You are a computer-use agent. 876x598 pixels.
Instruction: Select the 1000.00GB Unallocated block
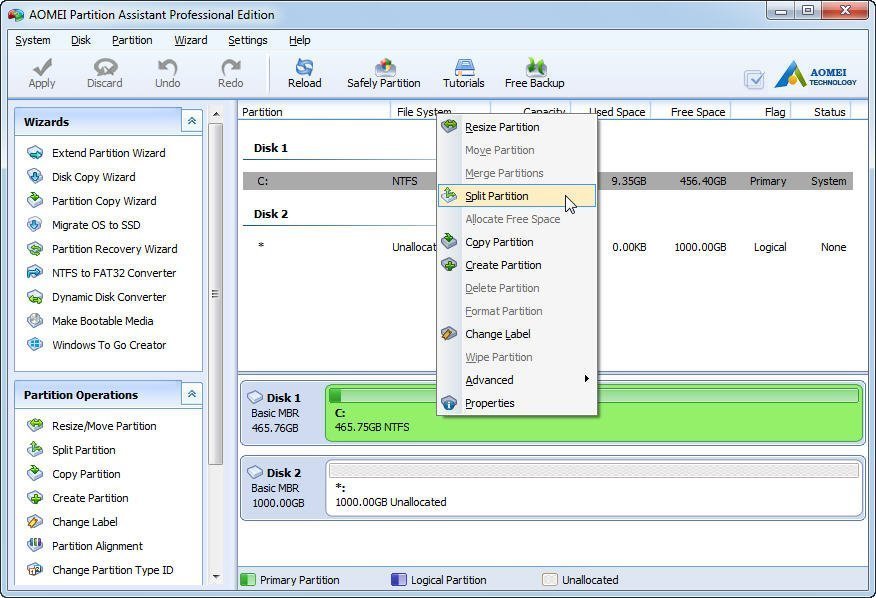[594, 488]
